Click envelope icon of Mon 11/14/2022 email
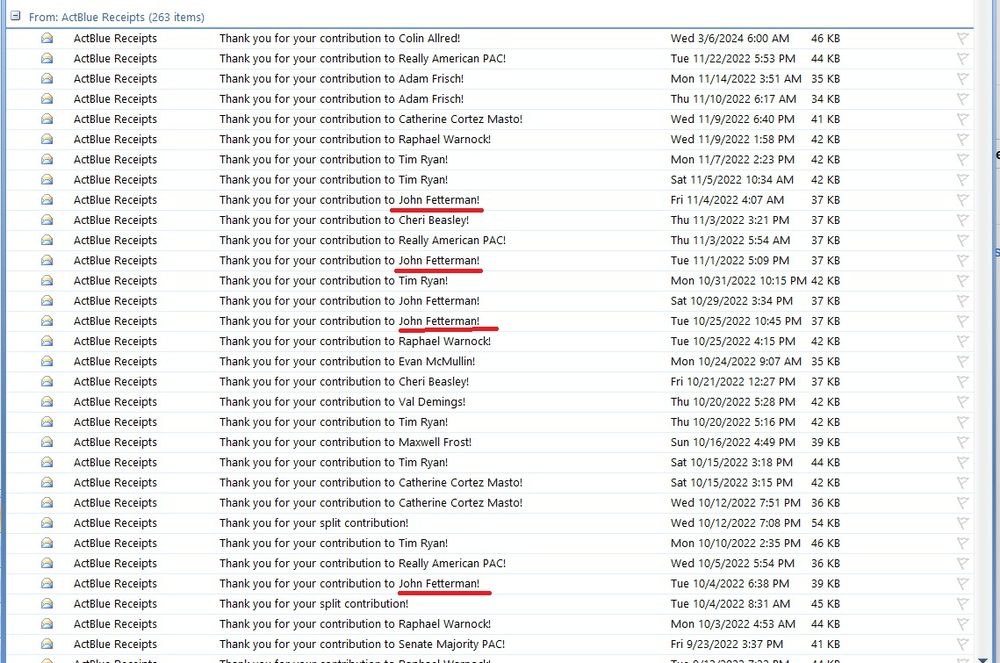1000x663 pixels. 47,78
